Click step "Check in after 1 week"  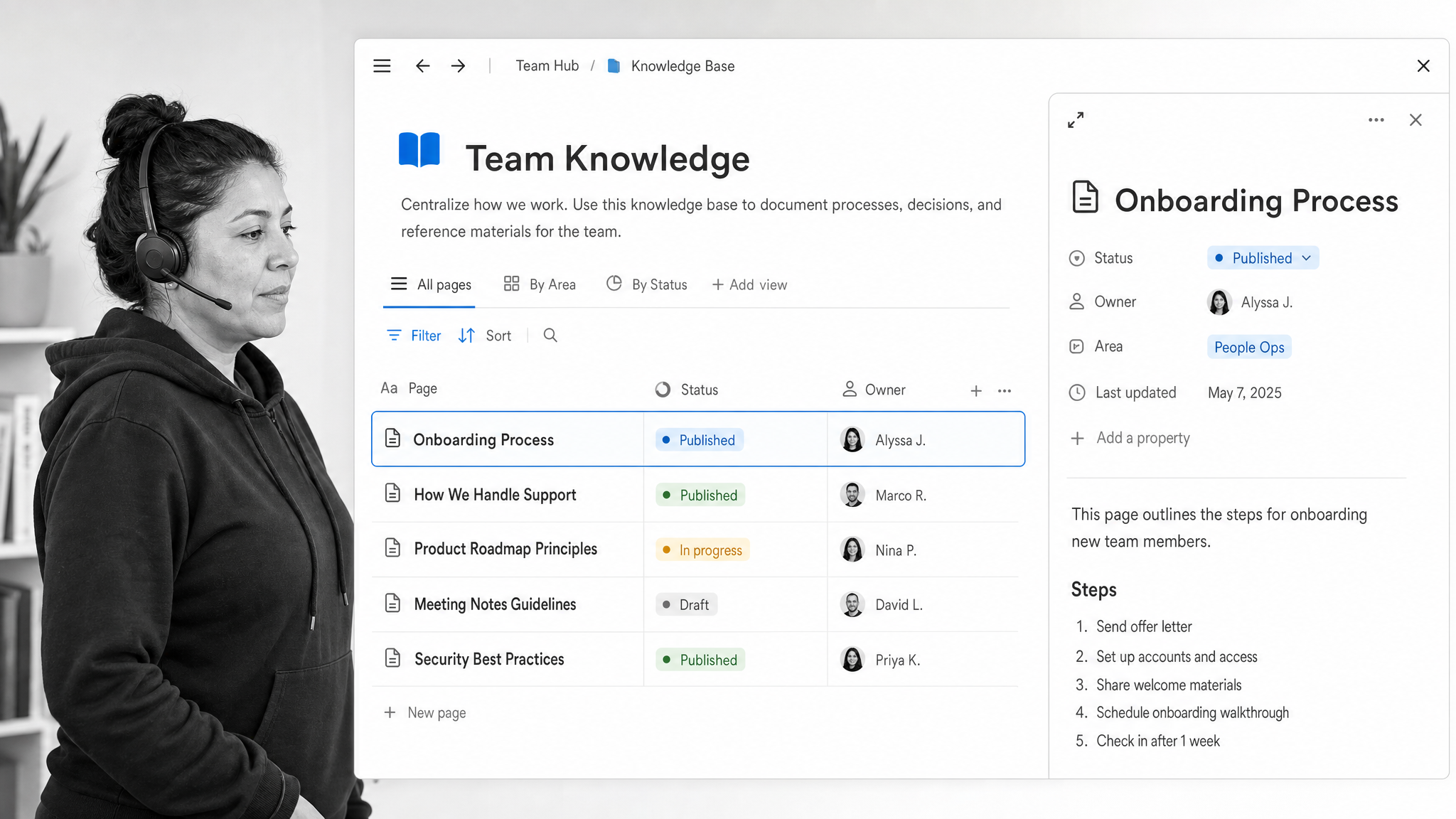coord(1157,741)
